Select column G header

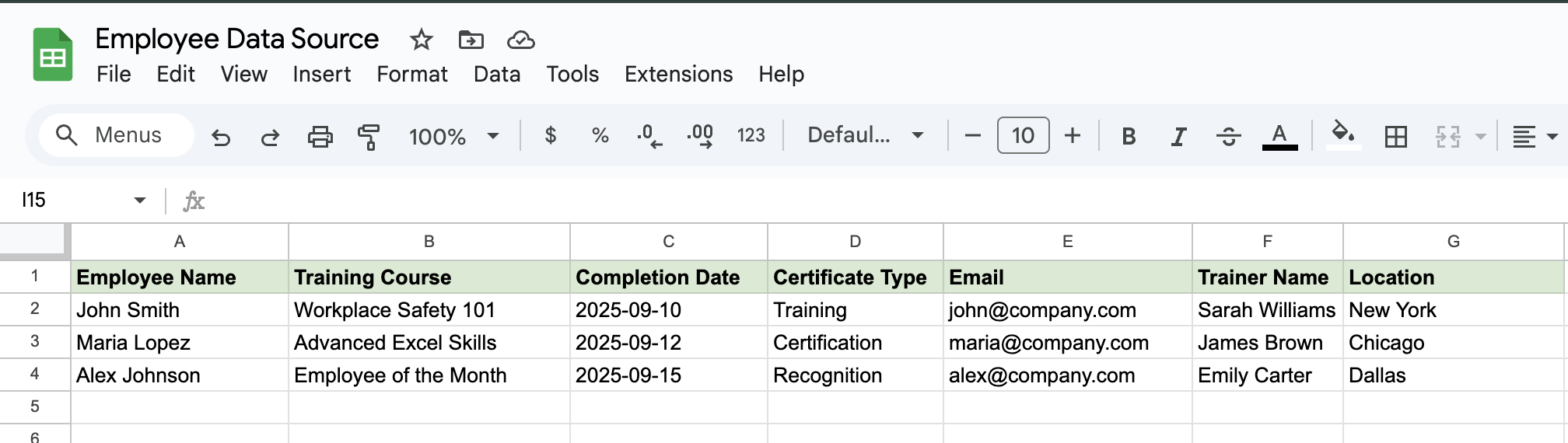pyautogui.click(x=1454, y=242)
